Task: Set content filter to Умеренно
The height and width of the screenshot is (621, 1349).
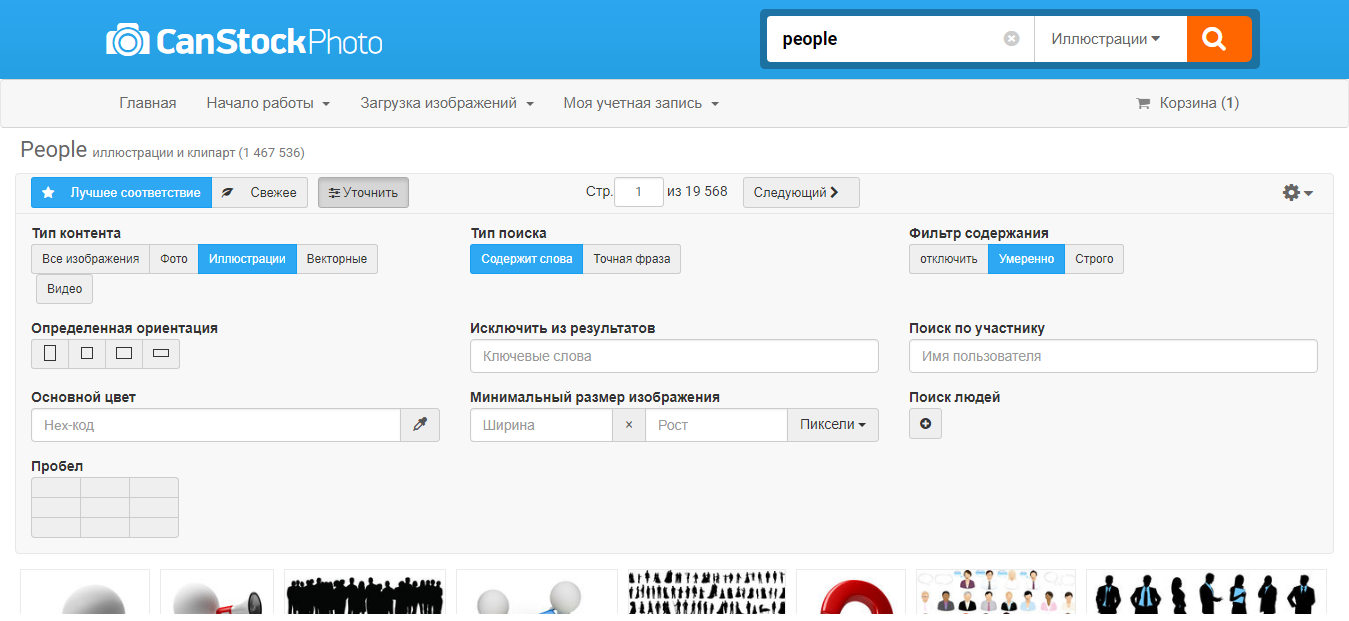Action: point(1026,259)
